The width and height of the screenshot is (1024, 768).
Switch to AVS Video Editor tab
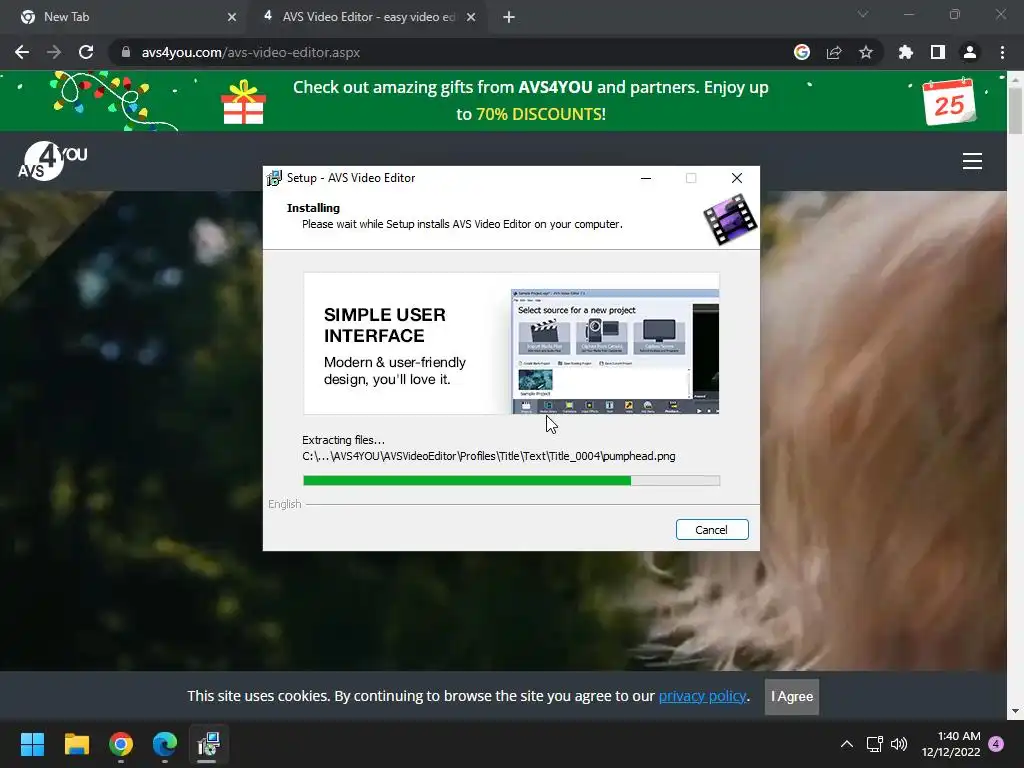pyautogui.click(x=368, y=17)
